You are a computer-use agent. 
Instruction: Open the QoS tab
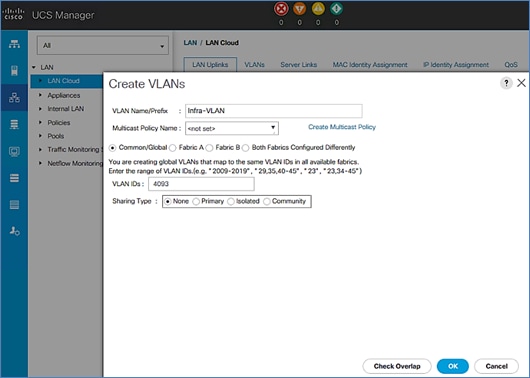(511, 65)
